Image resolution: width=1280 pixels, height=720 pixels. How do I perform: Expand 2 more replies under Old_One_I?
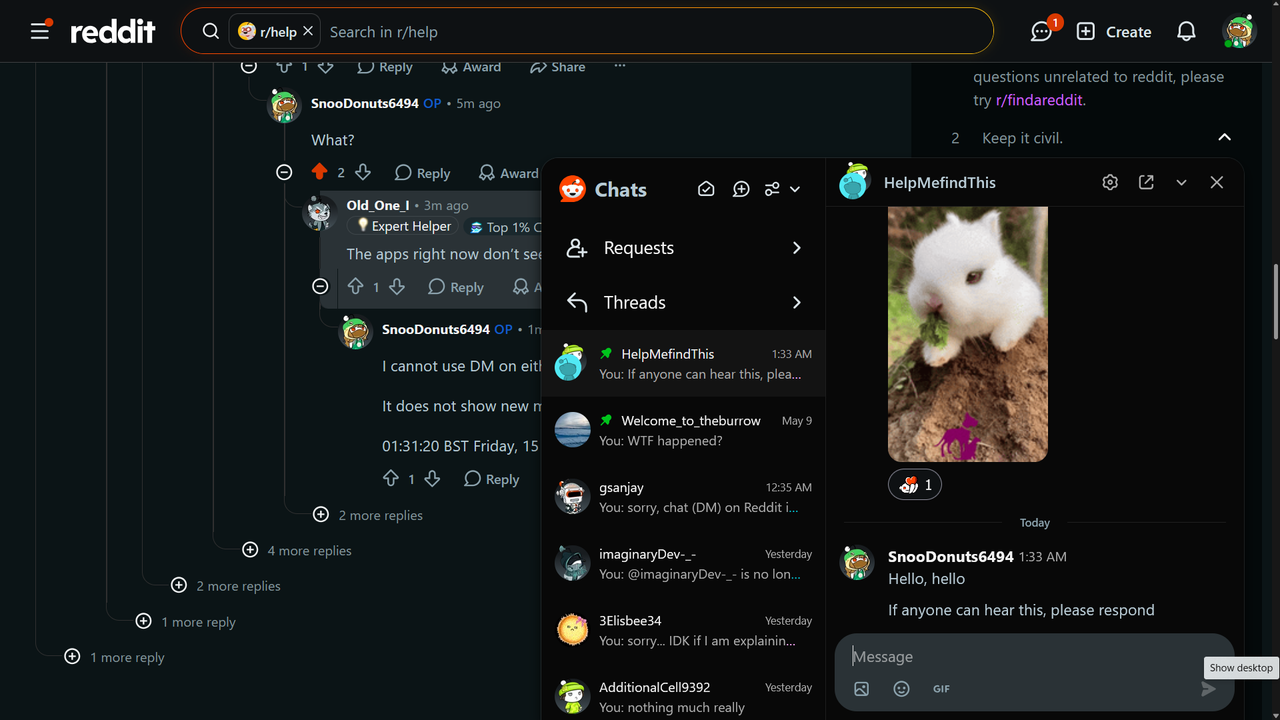click(368, 515)
